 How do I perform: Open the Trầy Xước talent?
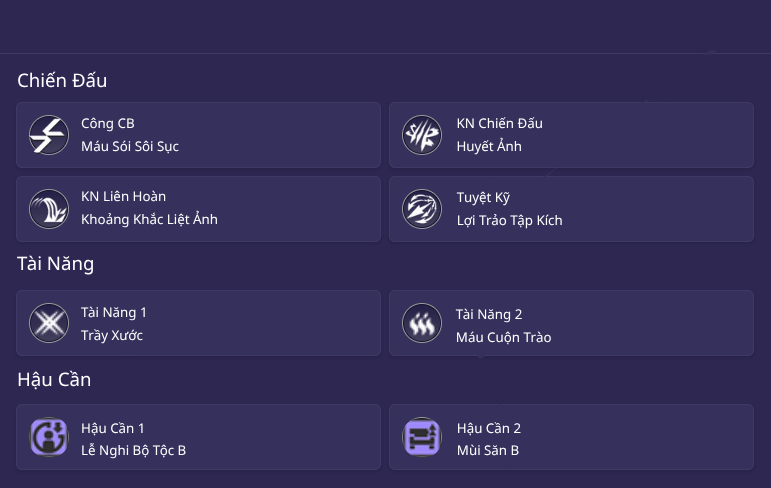[x=112, y=336]
